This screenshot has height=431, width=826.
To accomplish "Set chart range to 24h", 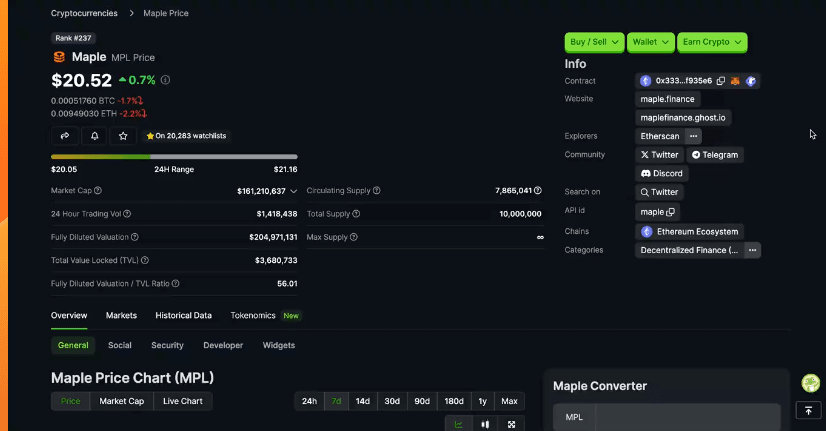I will 309,401.
